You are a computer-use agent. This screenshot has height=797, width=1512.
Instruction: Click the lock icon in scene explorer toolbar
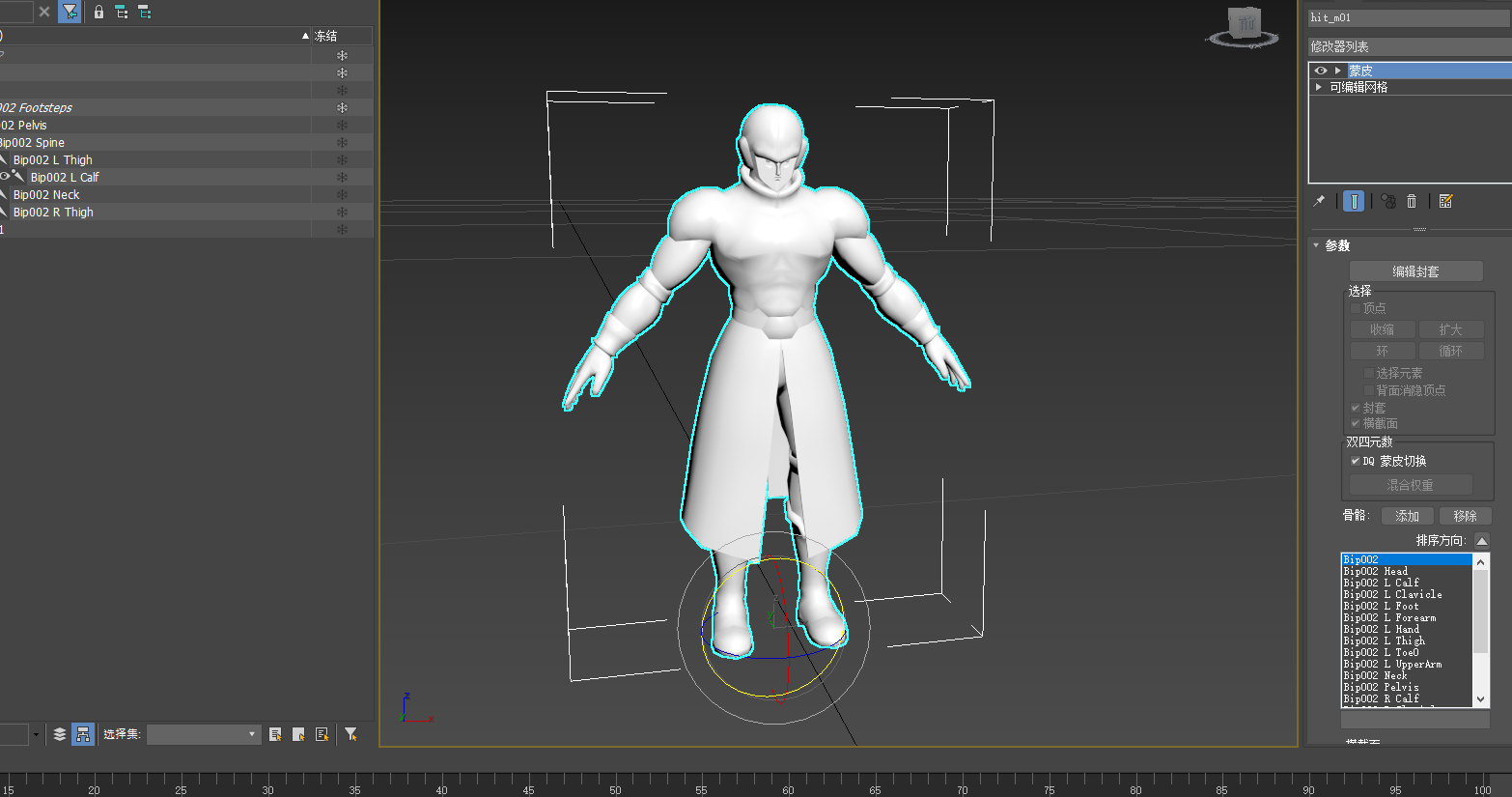[x=98, y=12]
